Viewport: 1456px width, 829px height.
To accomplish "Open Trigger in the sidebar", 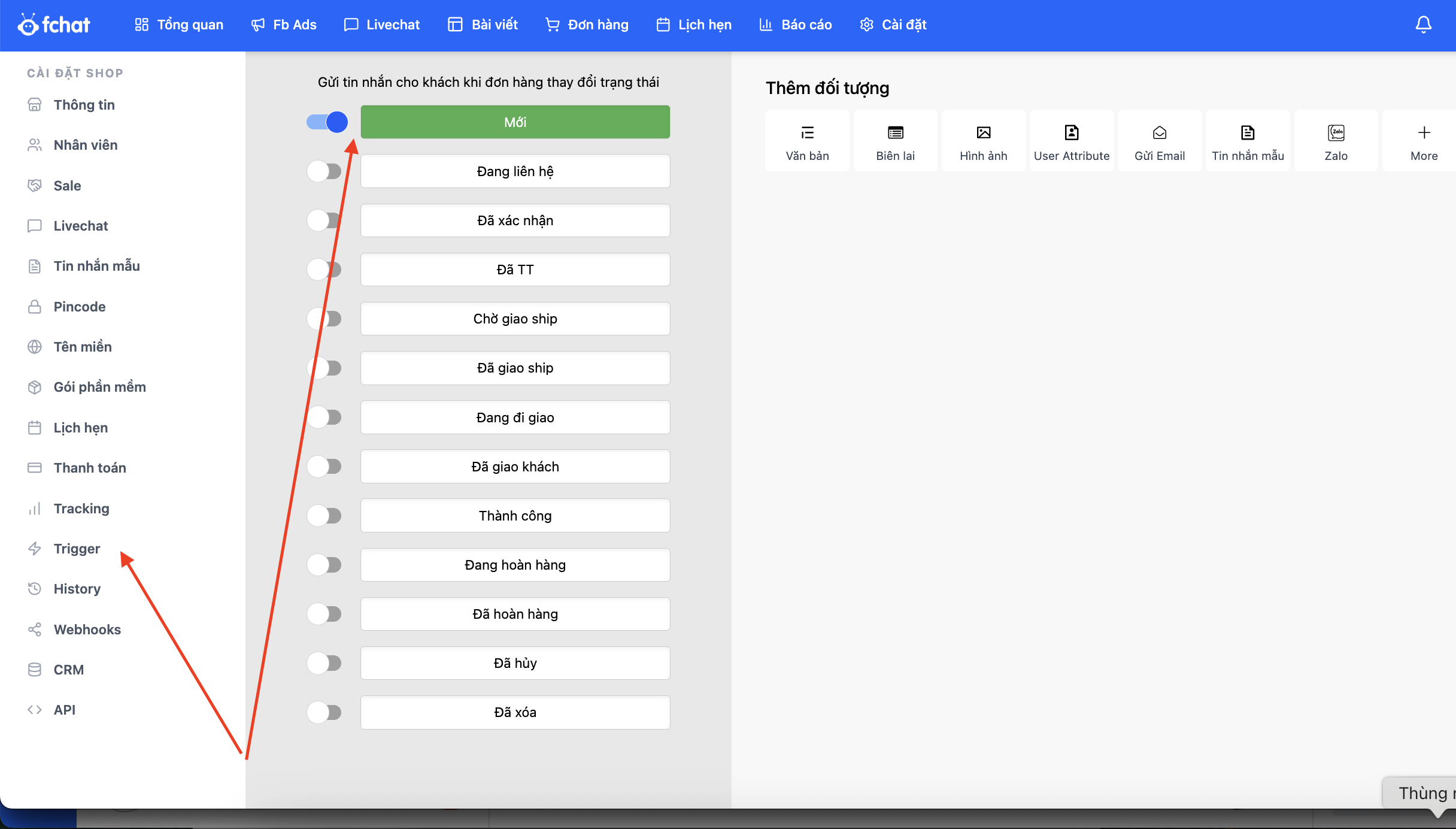I will [77, 549].
